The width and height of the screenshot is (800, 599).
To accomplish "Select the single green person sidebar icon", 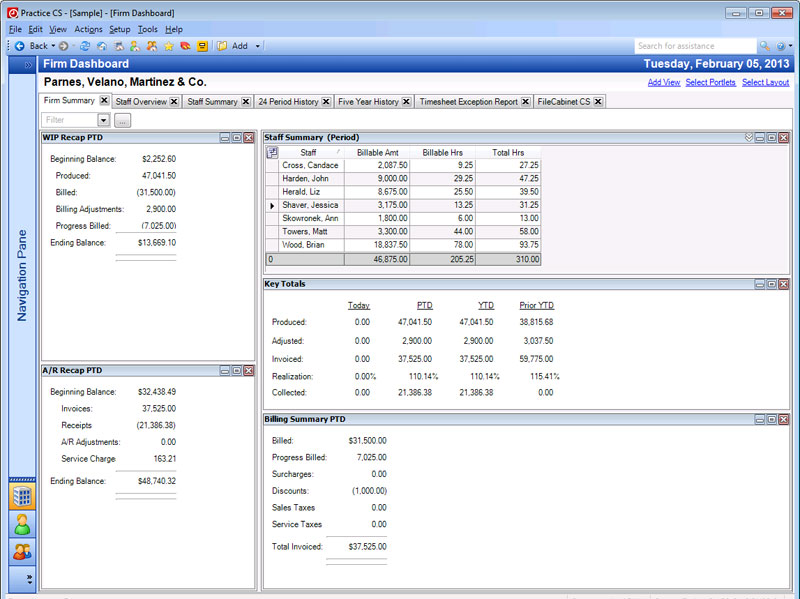I will tap(22, 523).
